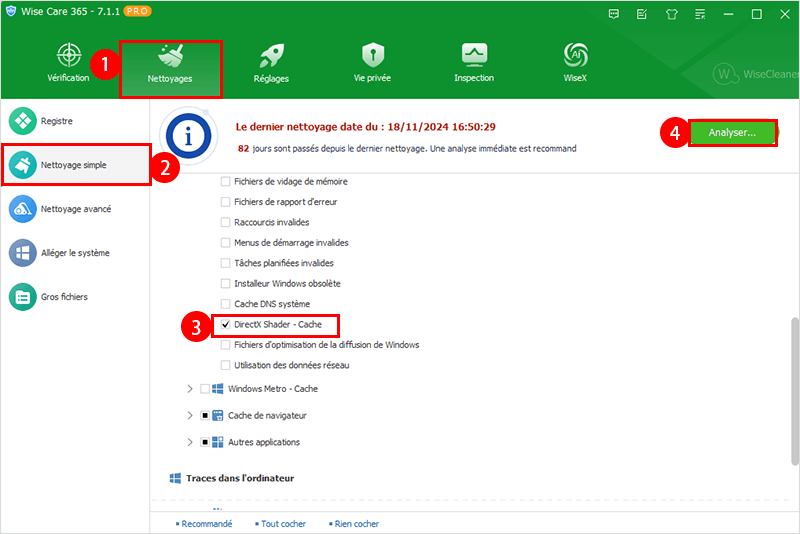Open the notes edit icon in title bar
Image resolution: width=800 pixels, height=534 pixels.
pos(642,14)
